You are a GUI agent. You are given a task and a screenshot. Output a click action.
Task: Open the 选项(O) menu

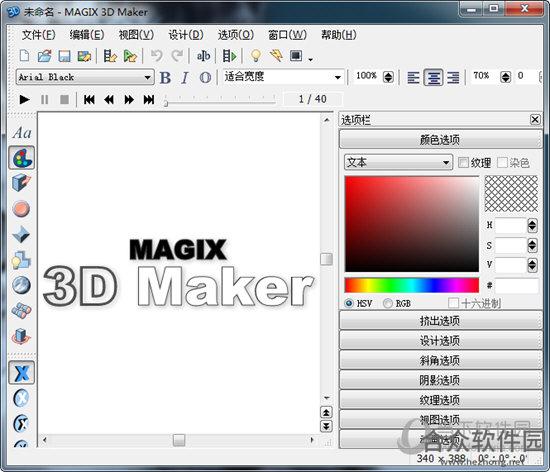[236, 35]
